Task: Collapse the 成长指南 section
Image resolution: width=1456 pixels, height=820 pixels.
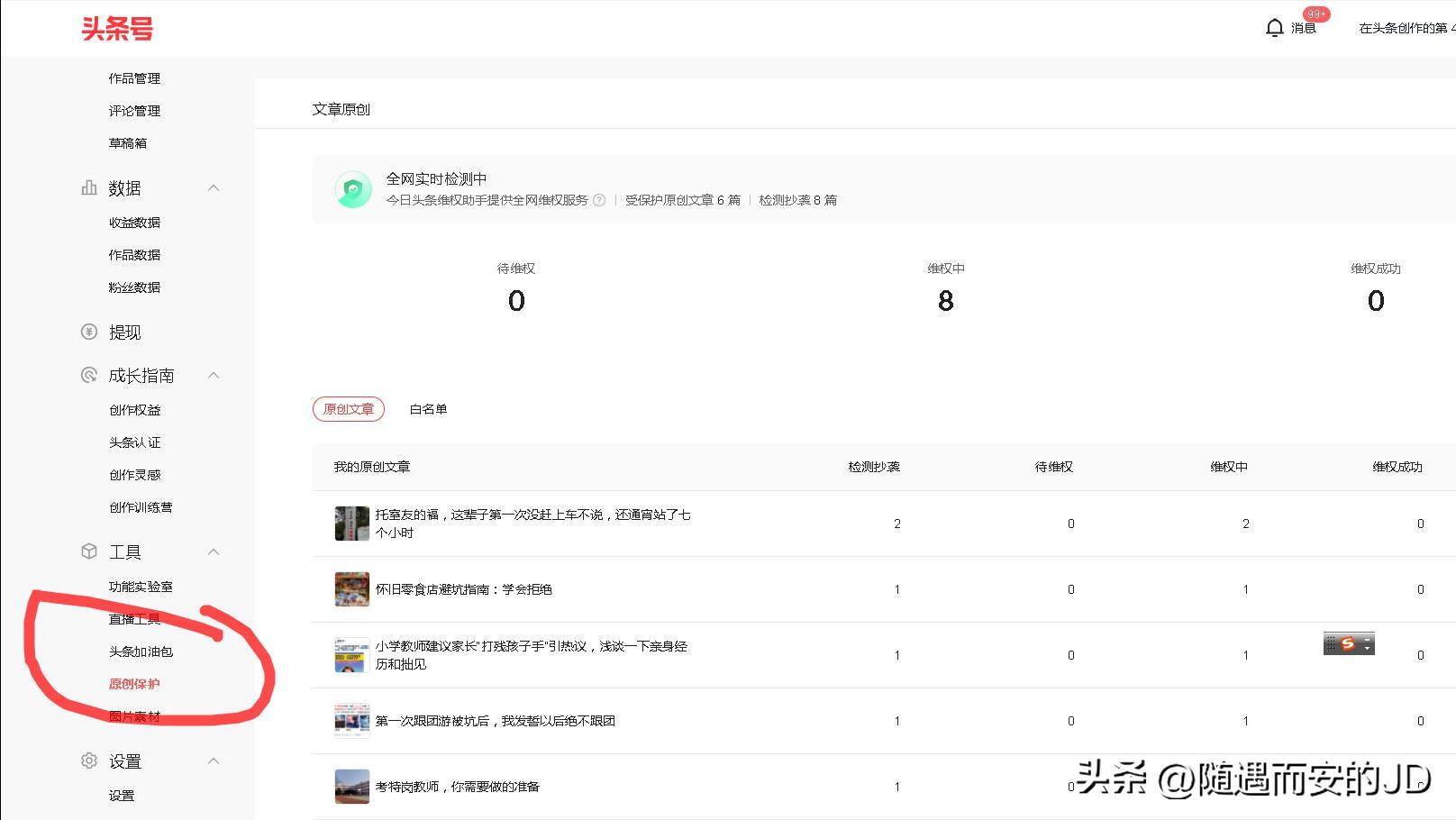Action: pos(214,375)
